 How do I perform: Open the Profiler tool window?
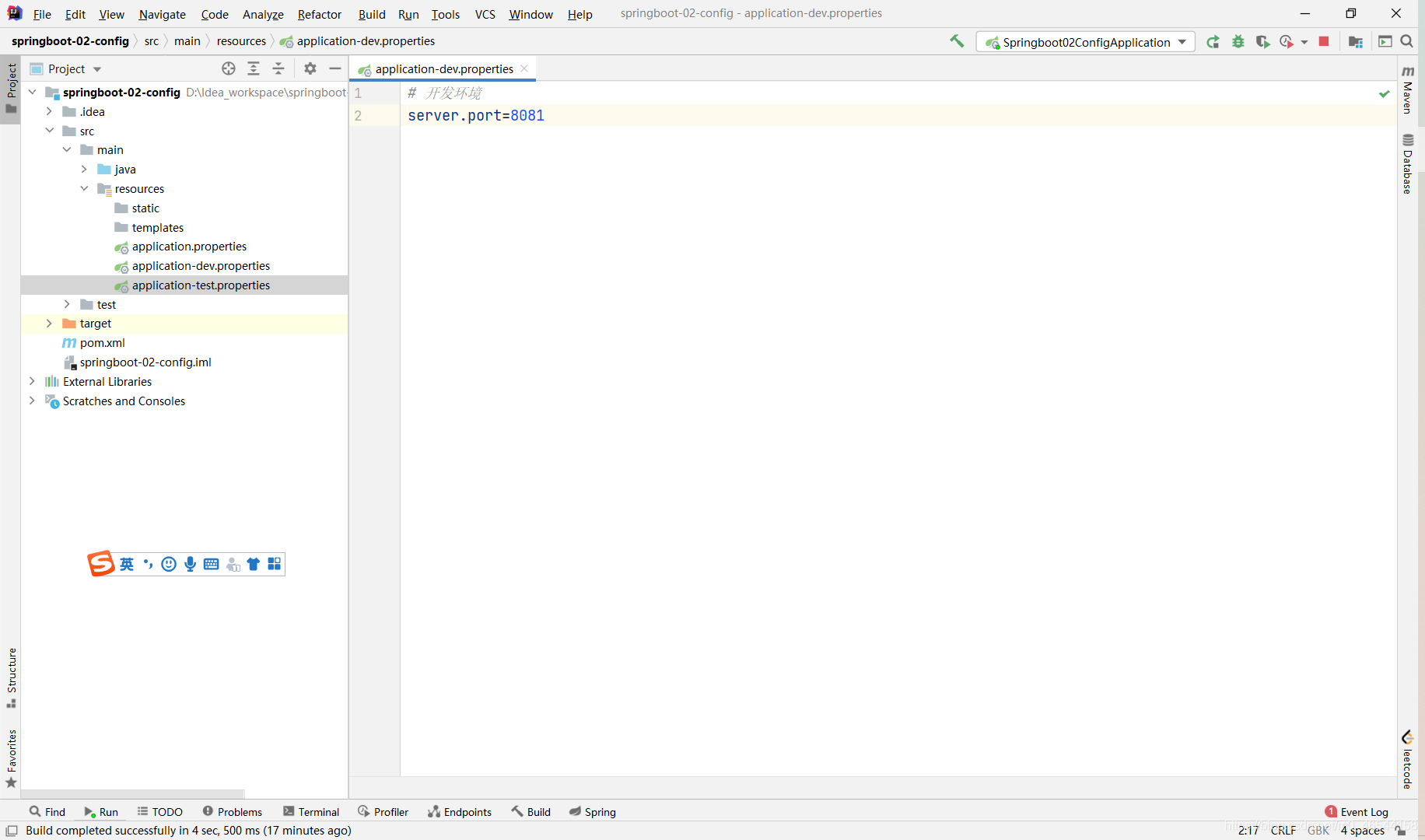pyautogui.click(x=383, y=811)
